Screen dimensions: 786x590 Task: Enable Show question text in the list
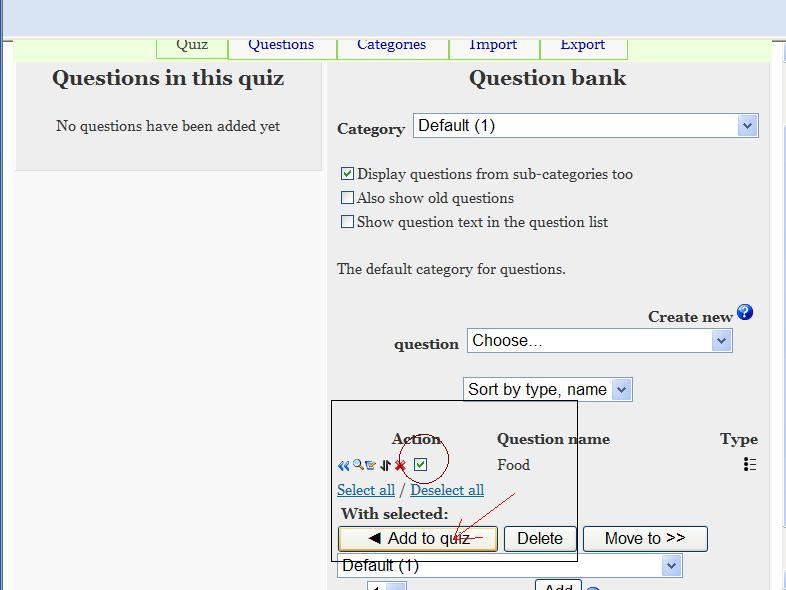pyautogui.click(x=348, y=222)
